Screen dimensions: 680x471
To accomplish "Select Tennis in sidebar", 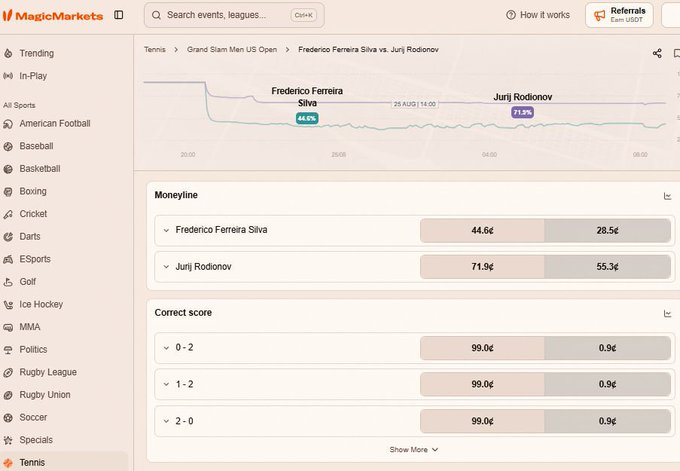I will [x=32, y=462].
